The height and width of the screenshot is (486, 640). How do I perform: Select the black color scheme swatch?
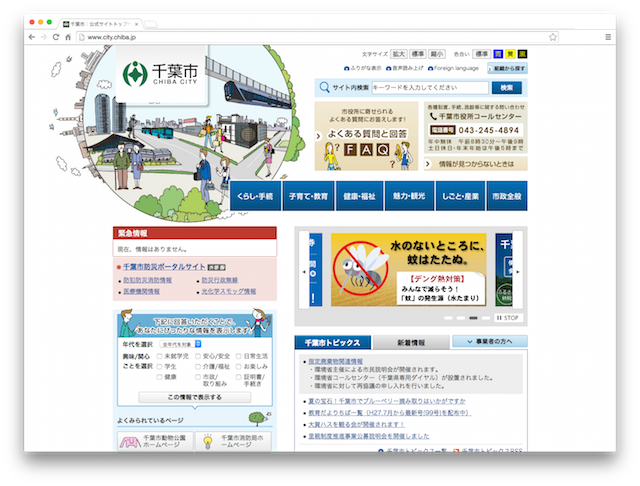point(522,54)
